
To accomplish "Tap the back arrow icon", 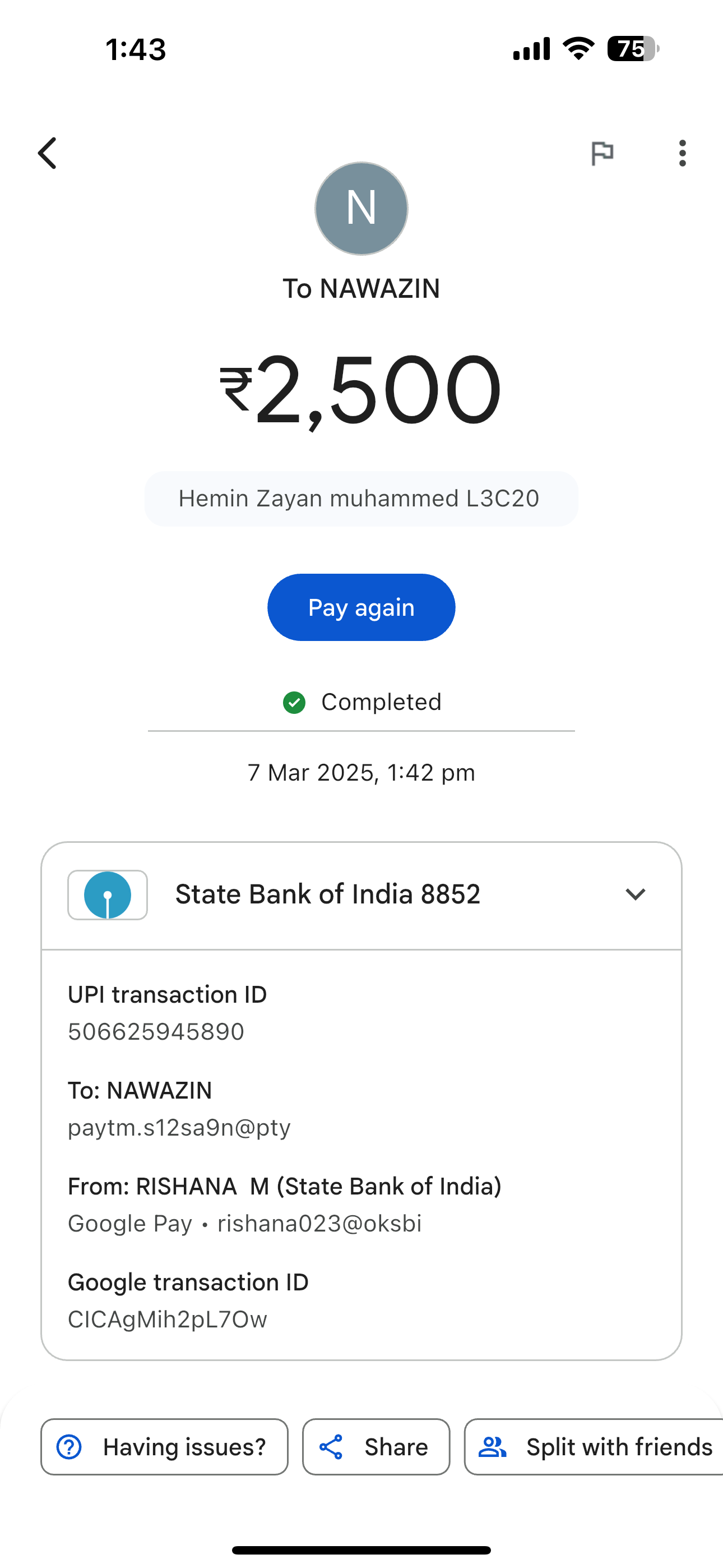I will point(48,153).
